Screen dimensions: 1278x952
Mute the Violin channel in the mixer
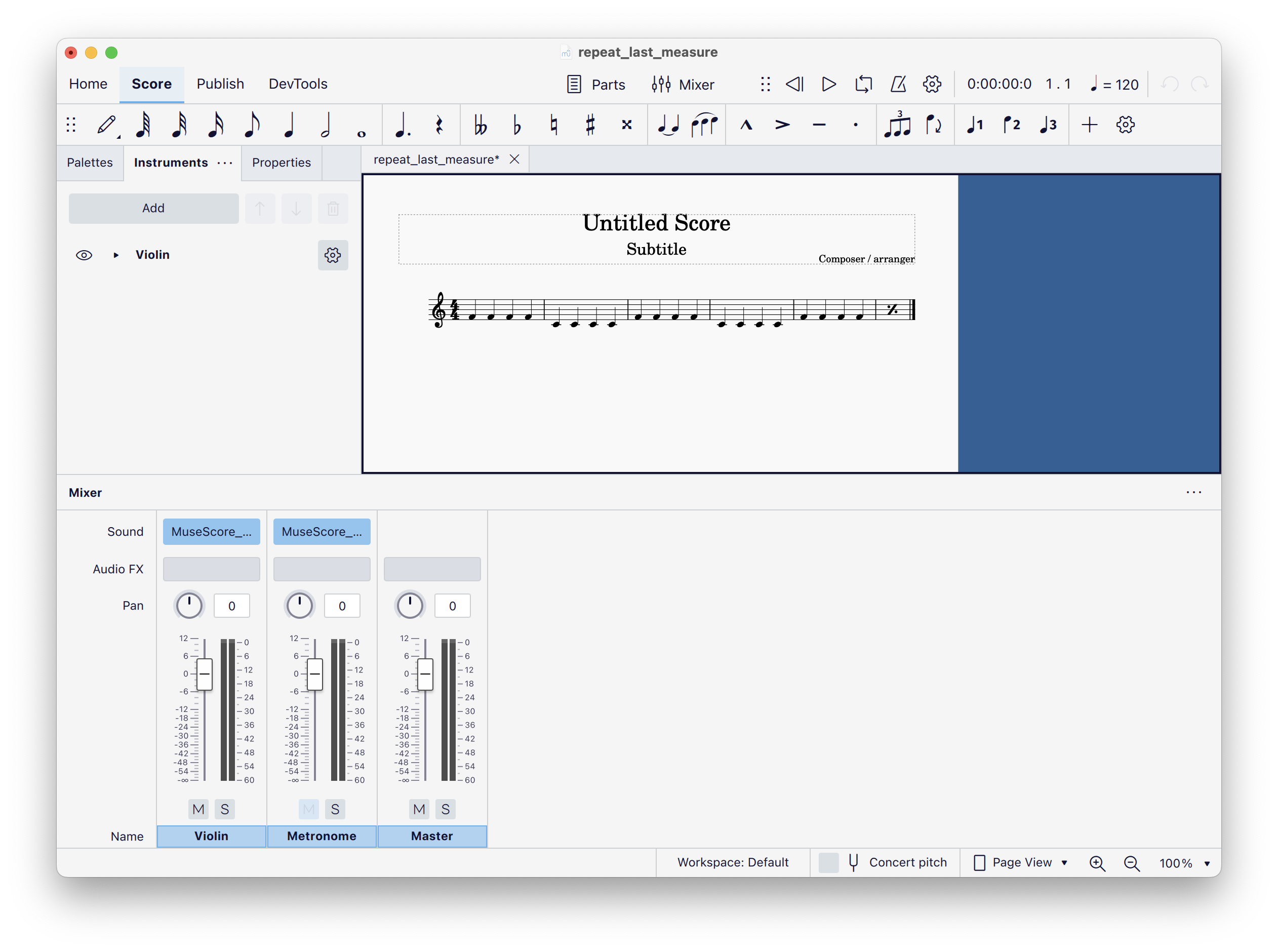pyautogui.click(x=197, y=809)
